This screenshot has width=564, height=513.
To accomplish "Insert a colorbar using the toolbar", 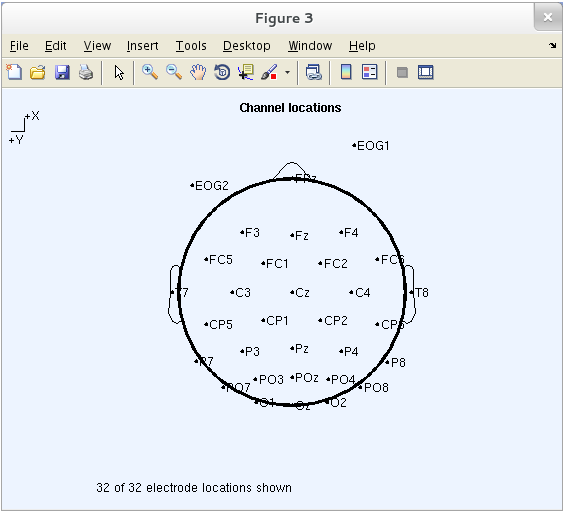I will coord(346,72).
